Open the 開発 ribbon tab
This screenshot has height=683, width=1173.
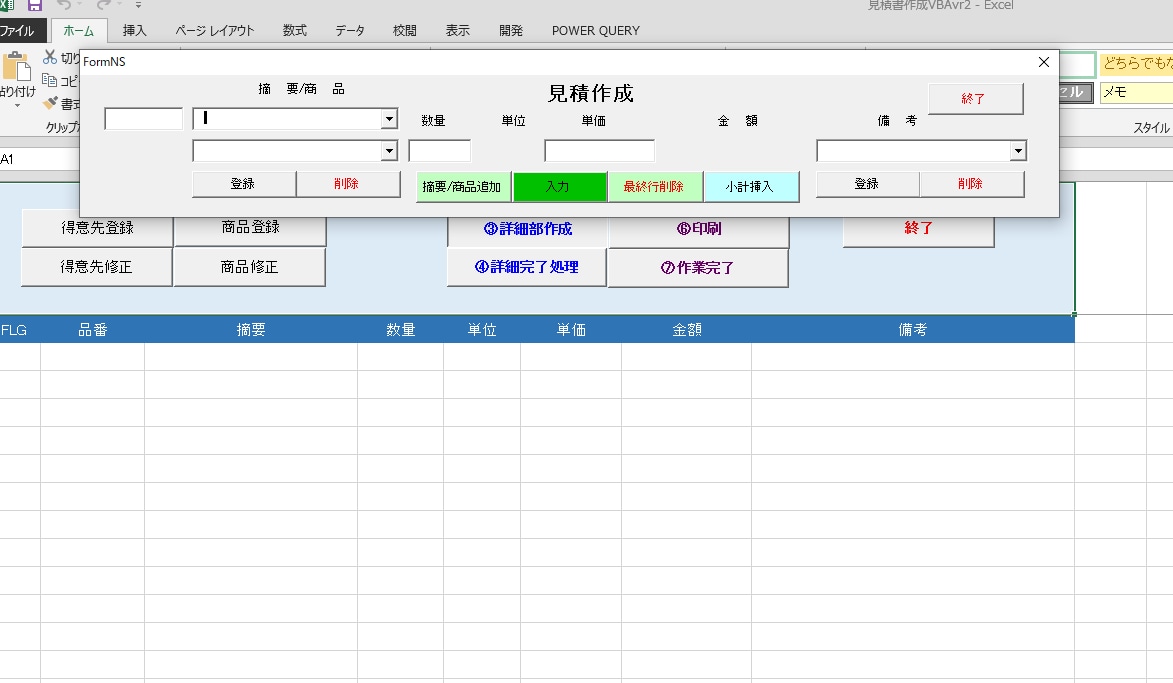pos(511,31)
